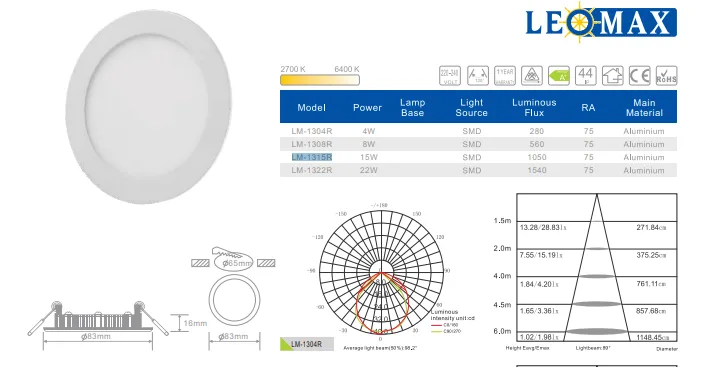Click the 1.02/1.98 lx illuminance value
This screenshot has height=367, width=701.
539,337
